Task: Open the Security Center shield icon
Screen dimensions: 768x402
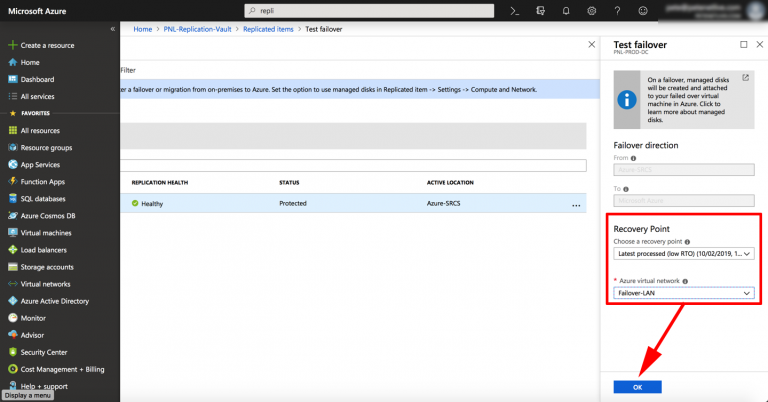Action: pos(13,352)
